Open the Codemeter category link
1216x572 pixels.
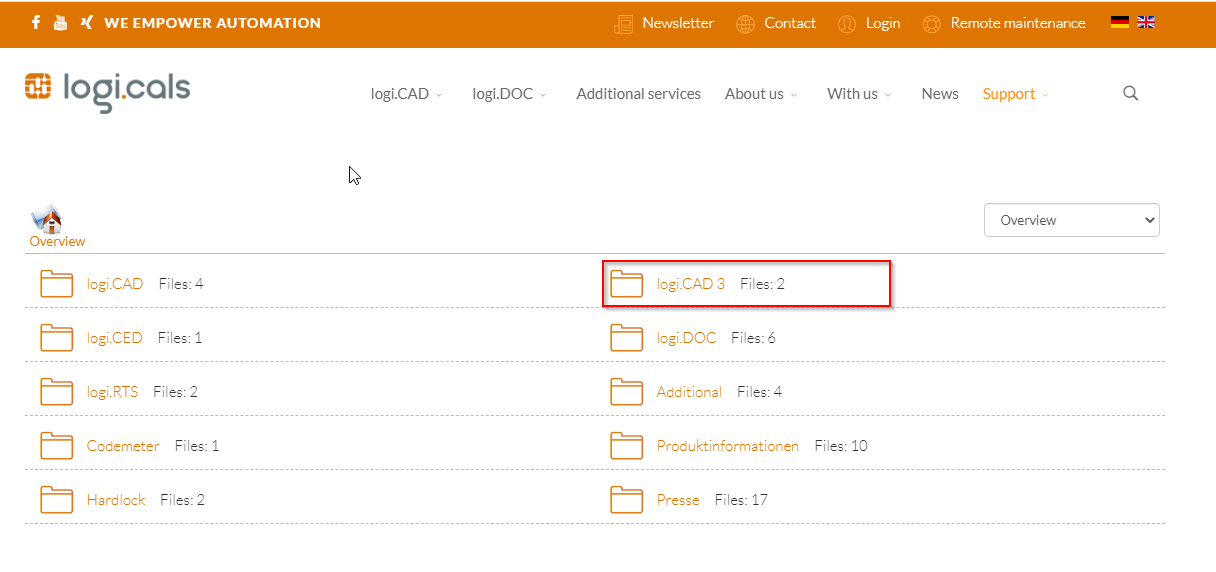coord(123,446)
